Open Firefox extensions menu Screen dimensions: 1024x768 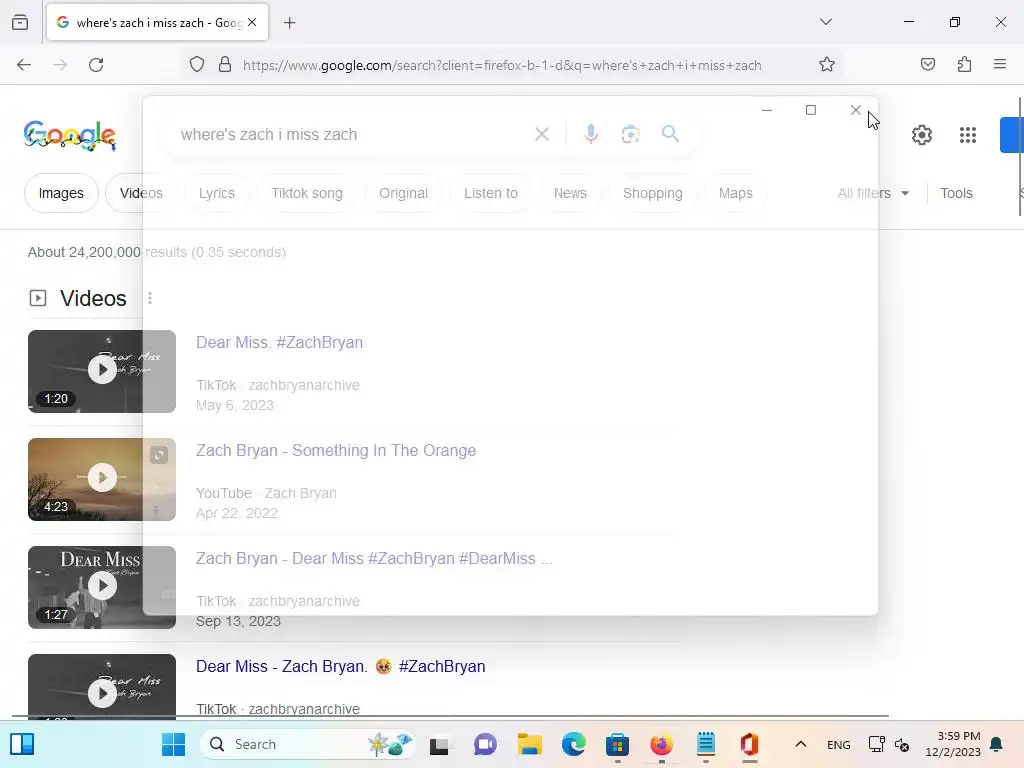(x=964, y=65)
